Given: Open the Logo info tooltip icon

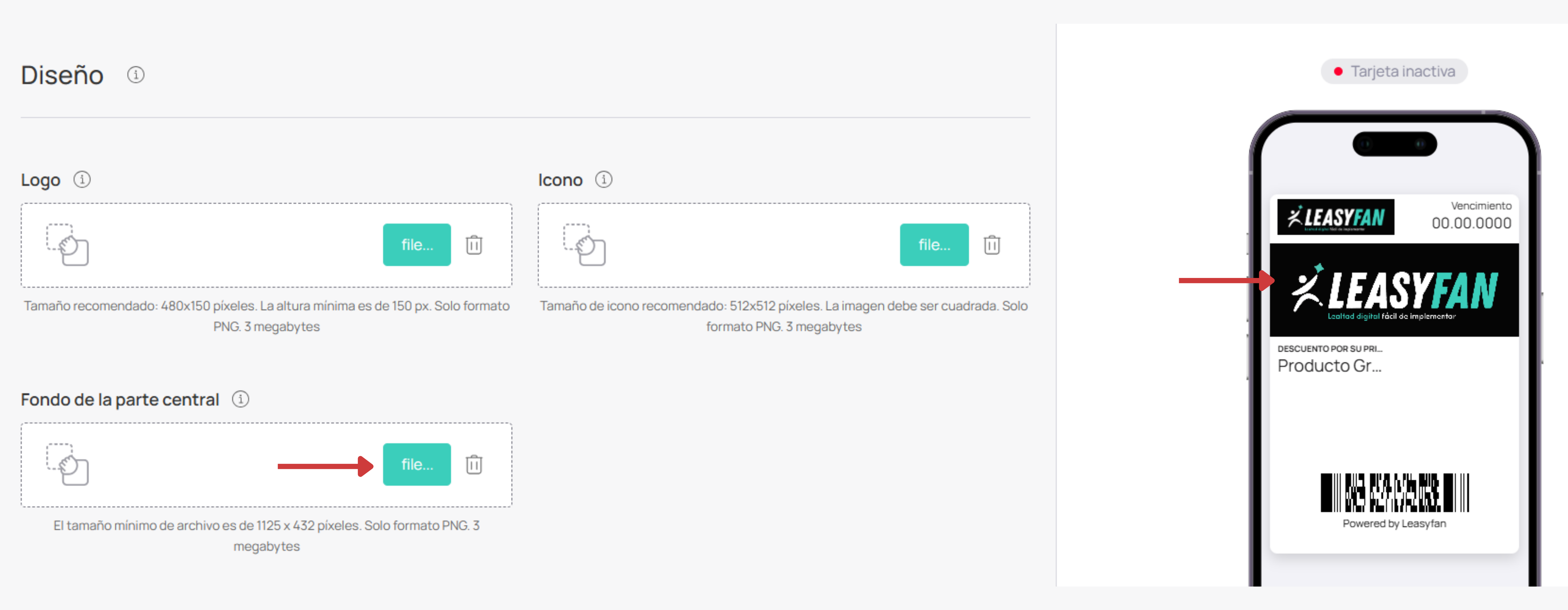Looking at the screenshot, I should 82,180.
